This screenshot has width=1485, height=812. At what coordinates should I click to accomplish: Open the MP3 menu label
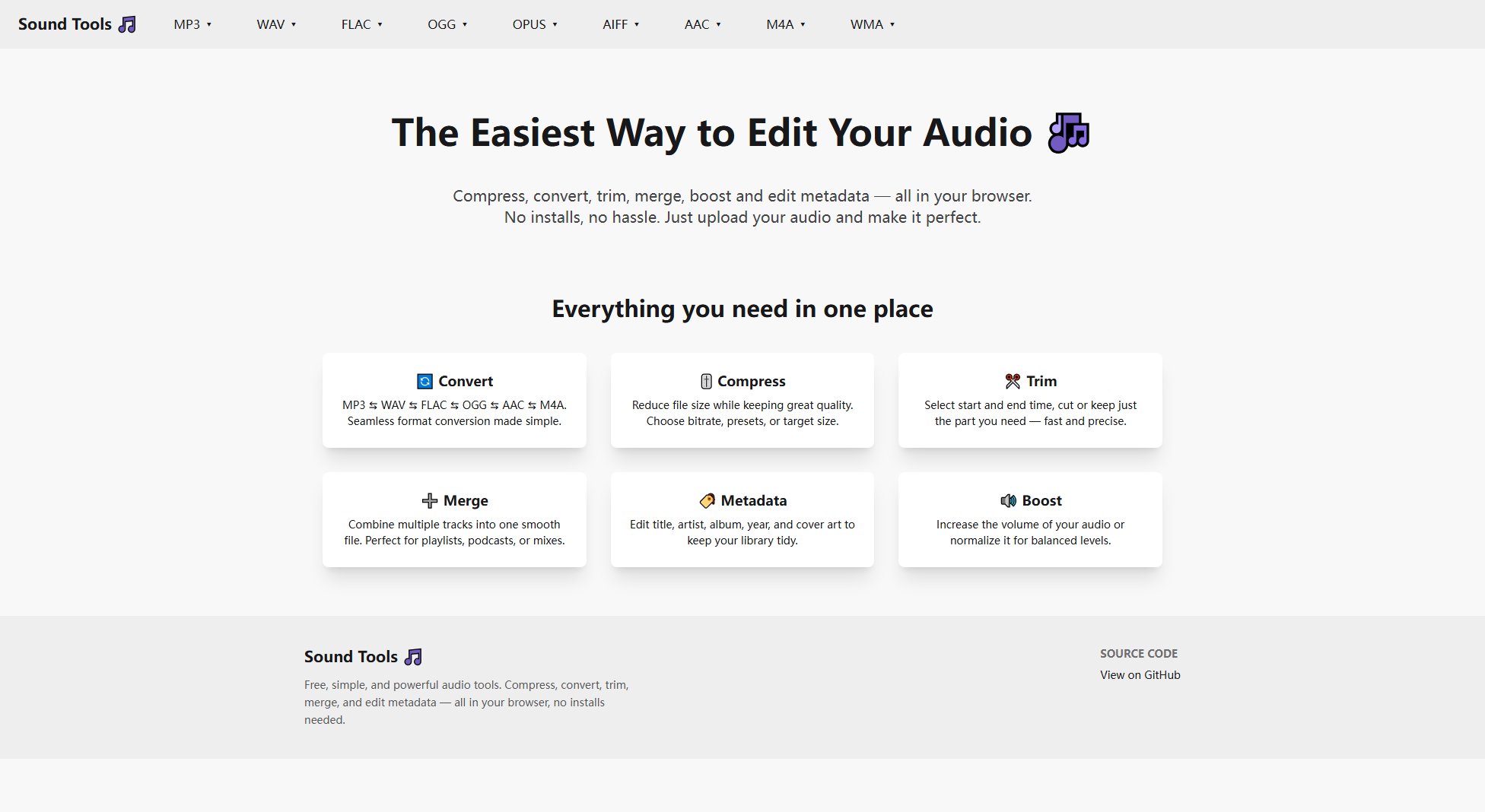click(186, 24)
